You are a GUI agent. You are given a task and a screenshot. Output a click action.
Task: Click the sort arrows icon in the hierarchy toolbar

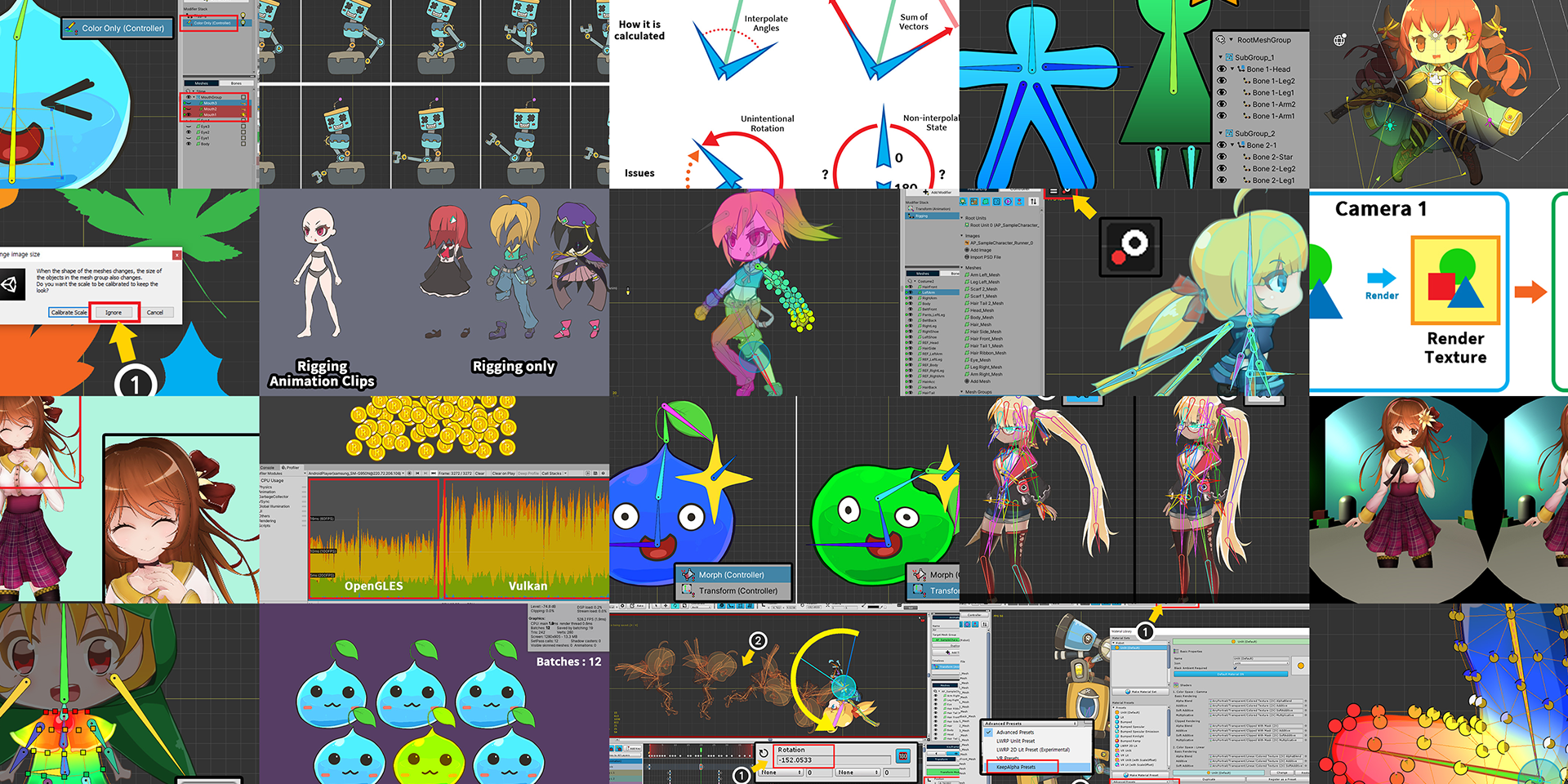1033,202
